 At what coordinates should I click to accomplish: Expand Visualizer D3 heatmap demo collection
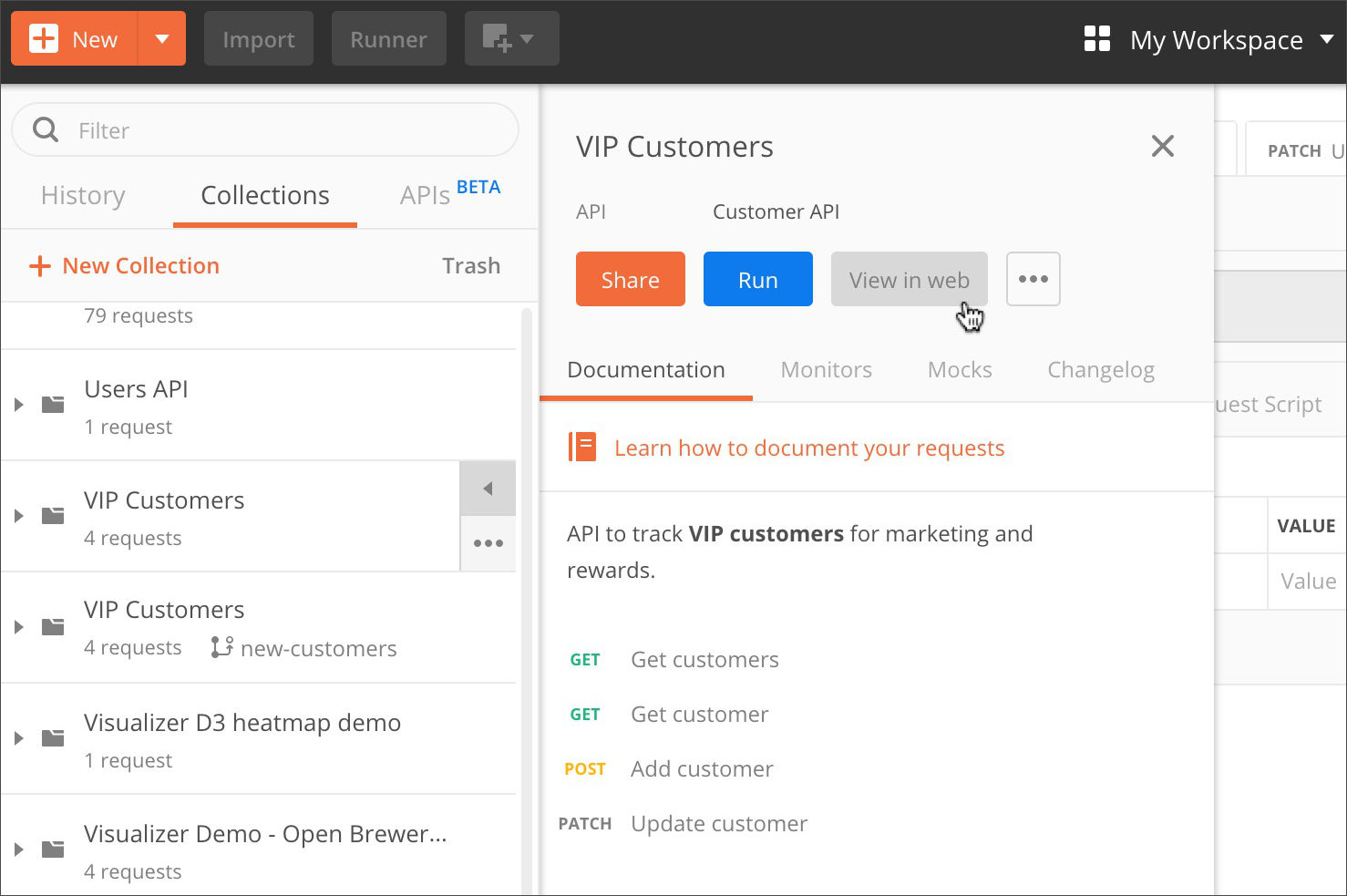18,737
